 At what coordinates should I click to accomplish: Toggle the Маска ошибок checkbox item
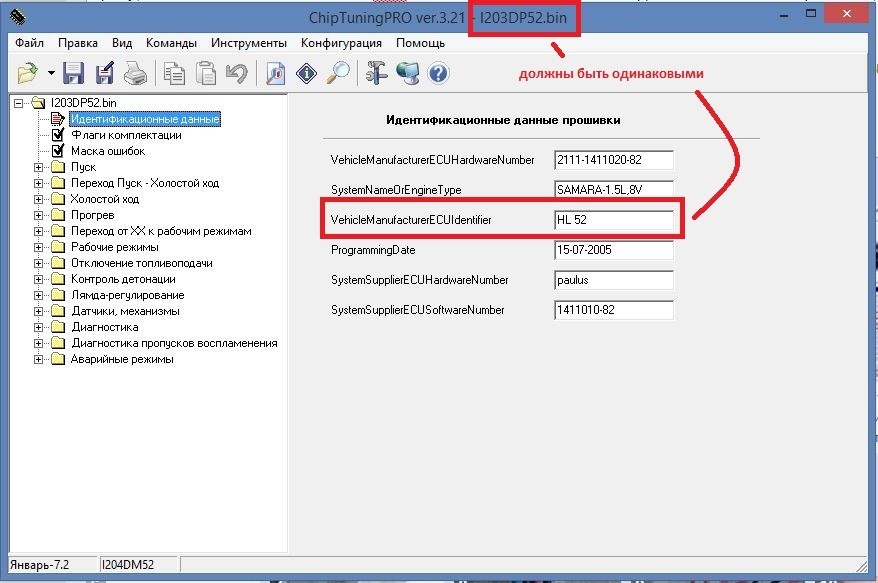(x=58, y=151)
